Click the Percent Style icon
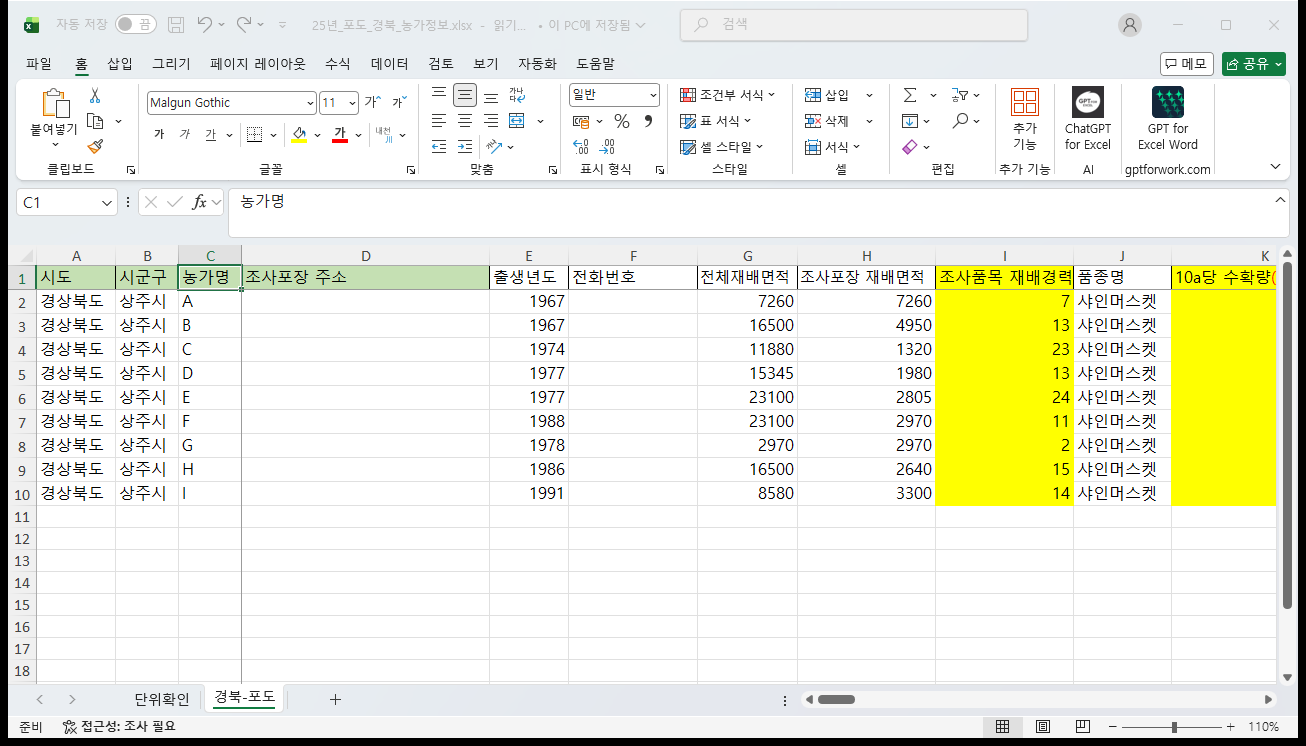1306x746 pixels. pyautogui.click(x=622, y=121)
